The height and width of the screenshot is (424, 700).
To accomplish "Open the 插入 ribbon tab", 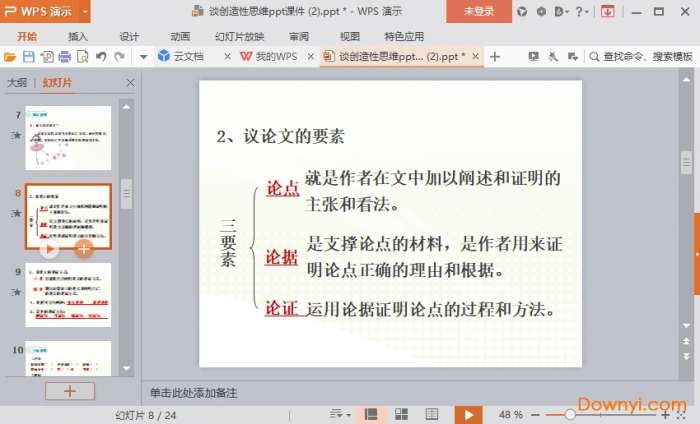I will 78,36.
